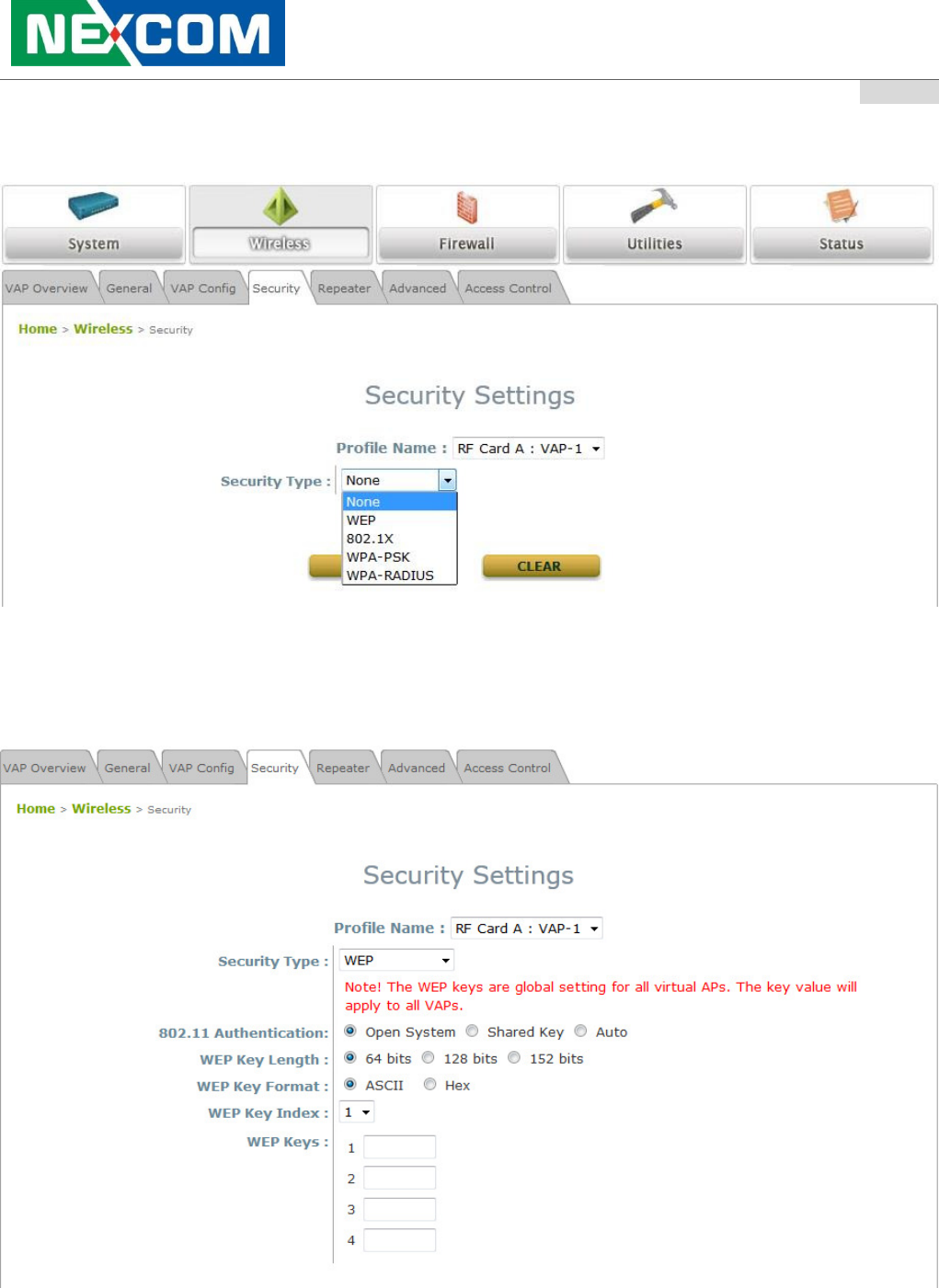This screenshot has width=939, height=1288.
Task: Expand the upper Profile Name dropdown
Action: point(528,449)
